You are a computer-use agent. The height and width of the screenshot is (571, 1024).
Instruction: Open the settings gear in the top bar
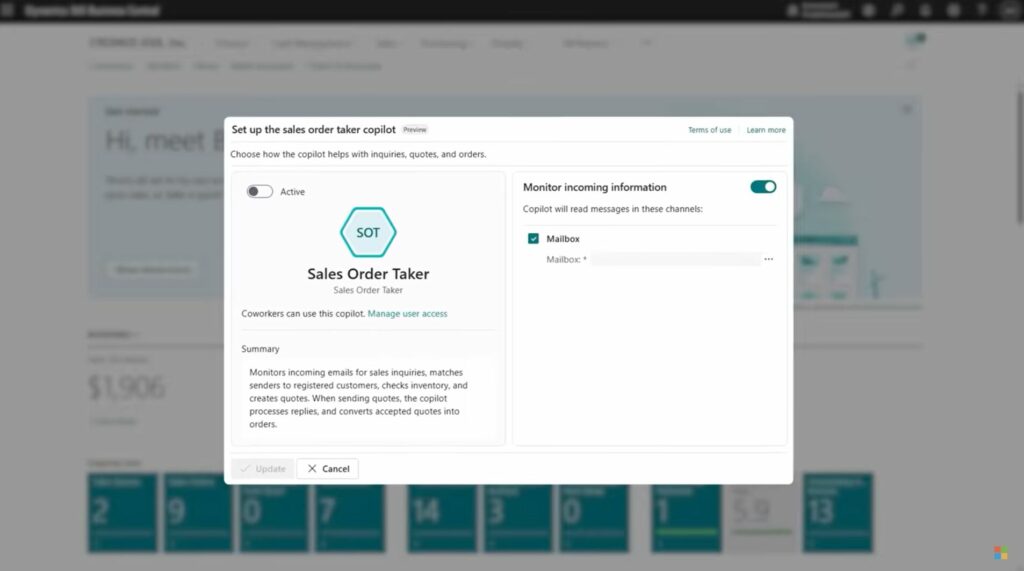[953, 10]
